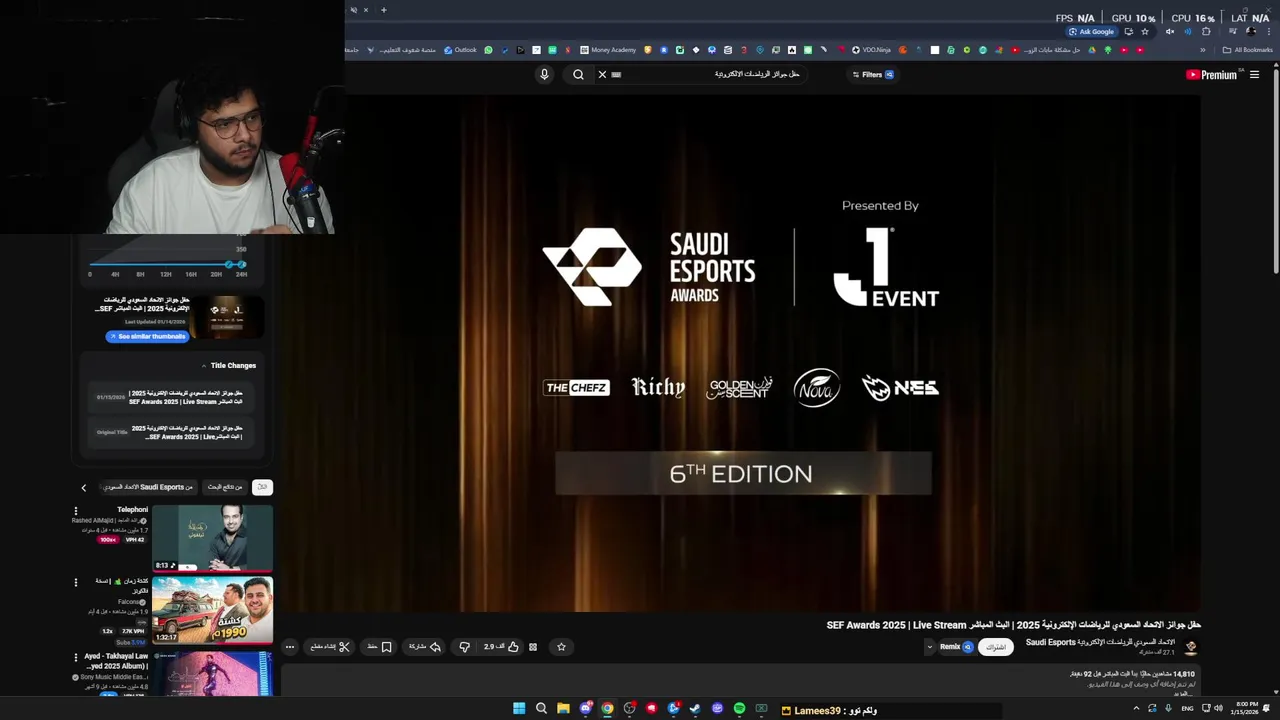Click the ENG language indicator
Screen dimensions: 1280x720
tap(1187, 709)
